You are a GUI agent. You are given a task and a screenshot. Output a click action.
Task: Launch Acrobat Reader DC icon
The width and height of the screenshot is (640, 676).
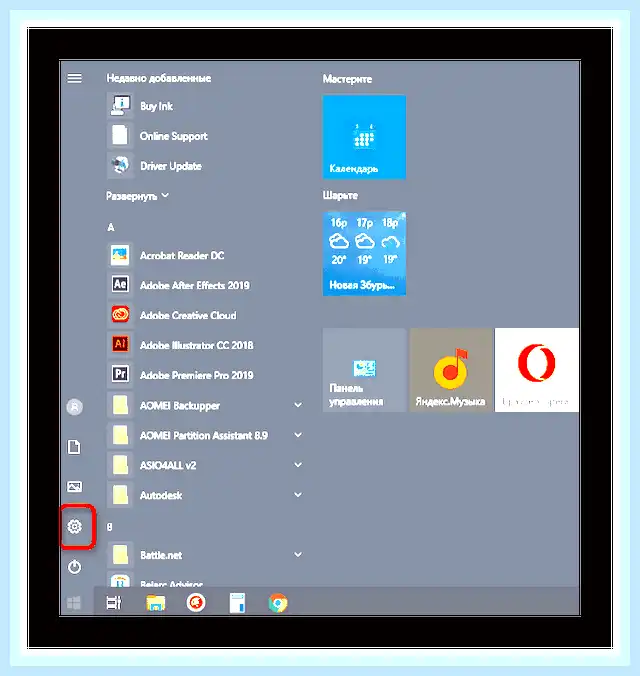point(120,255)
